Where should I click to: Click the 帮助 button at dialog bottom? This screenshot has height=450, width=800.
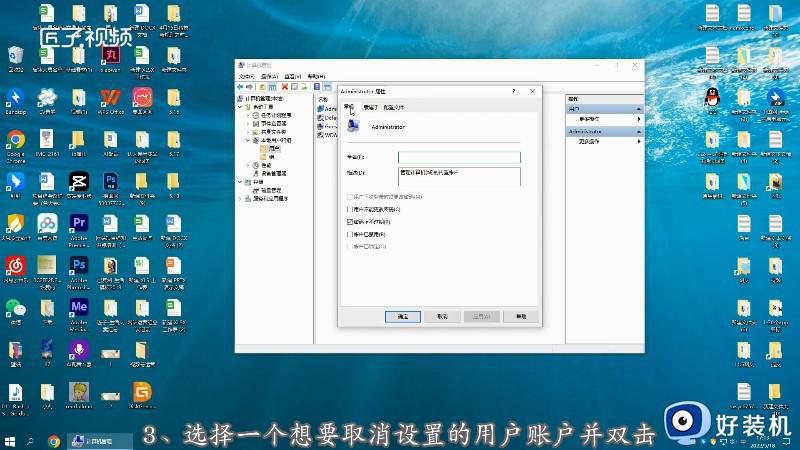pos(521,316)
